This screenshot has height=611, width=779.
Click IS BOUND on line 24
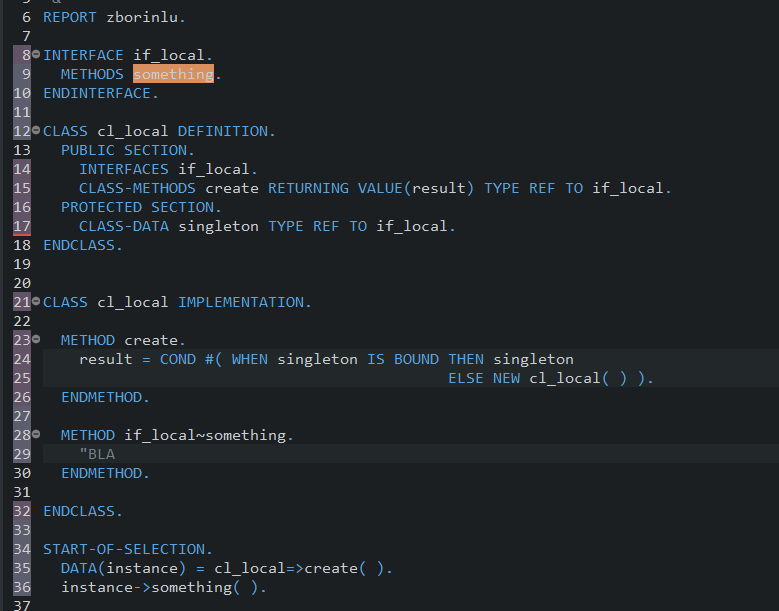coord(403,359)
